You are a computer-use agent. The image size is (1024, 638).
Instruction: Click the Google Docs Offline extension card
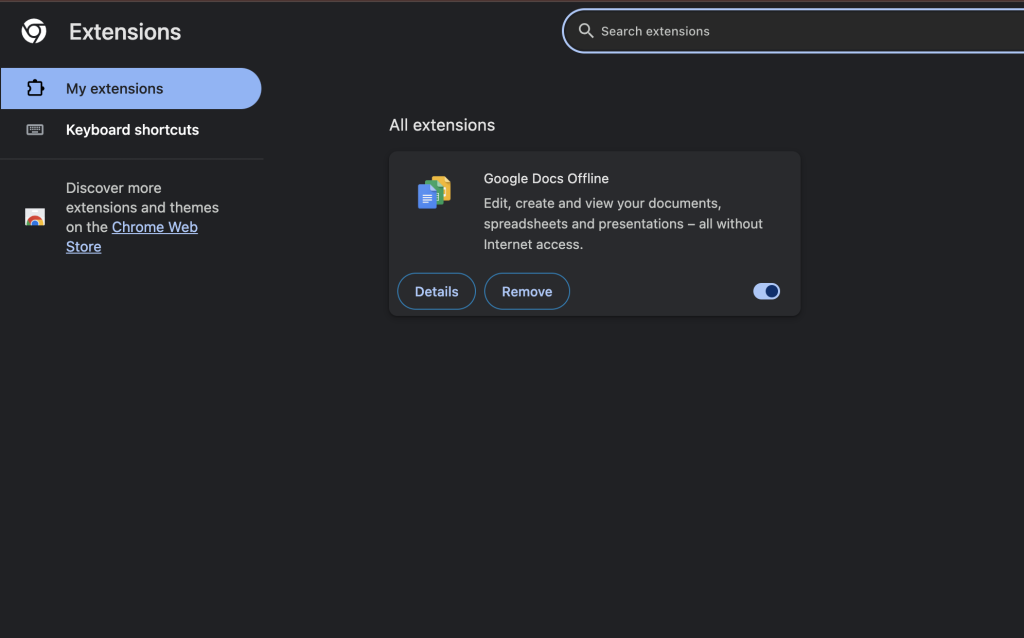594,233
